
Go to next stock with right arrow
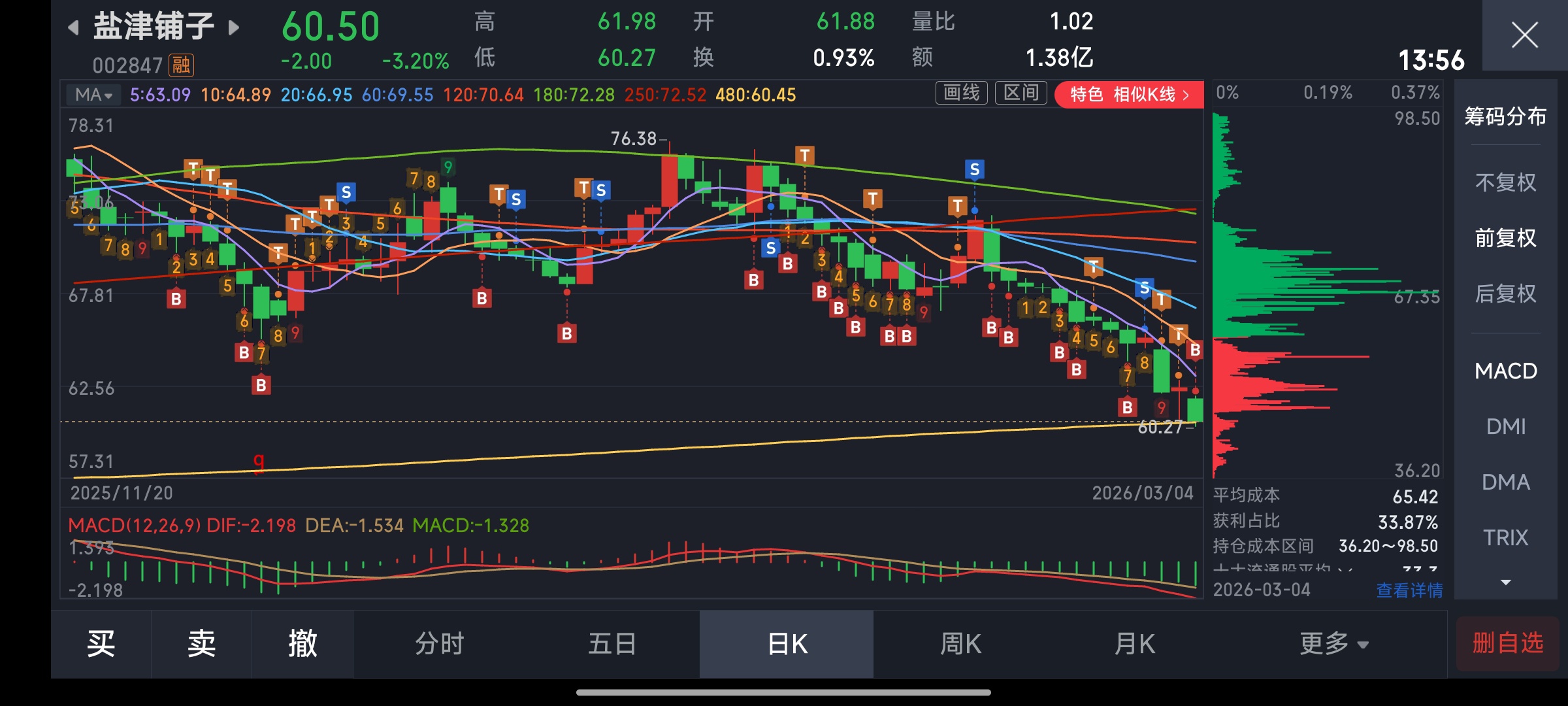click(x=233, y=27)
